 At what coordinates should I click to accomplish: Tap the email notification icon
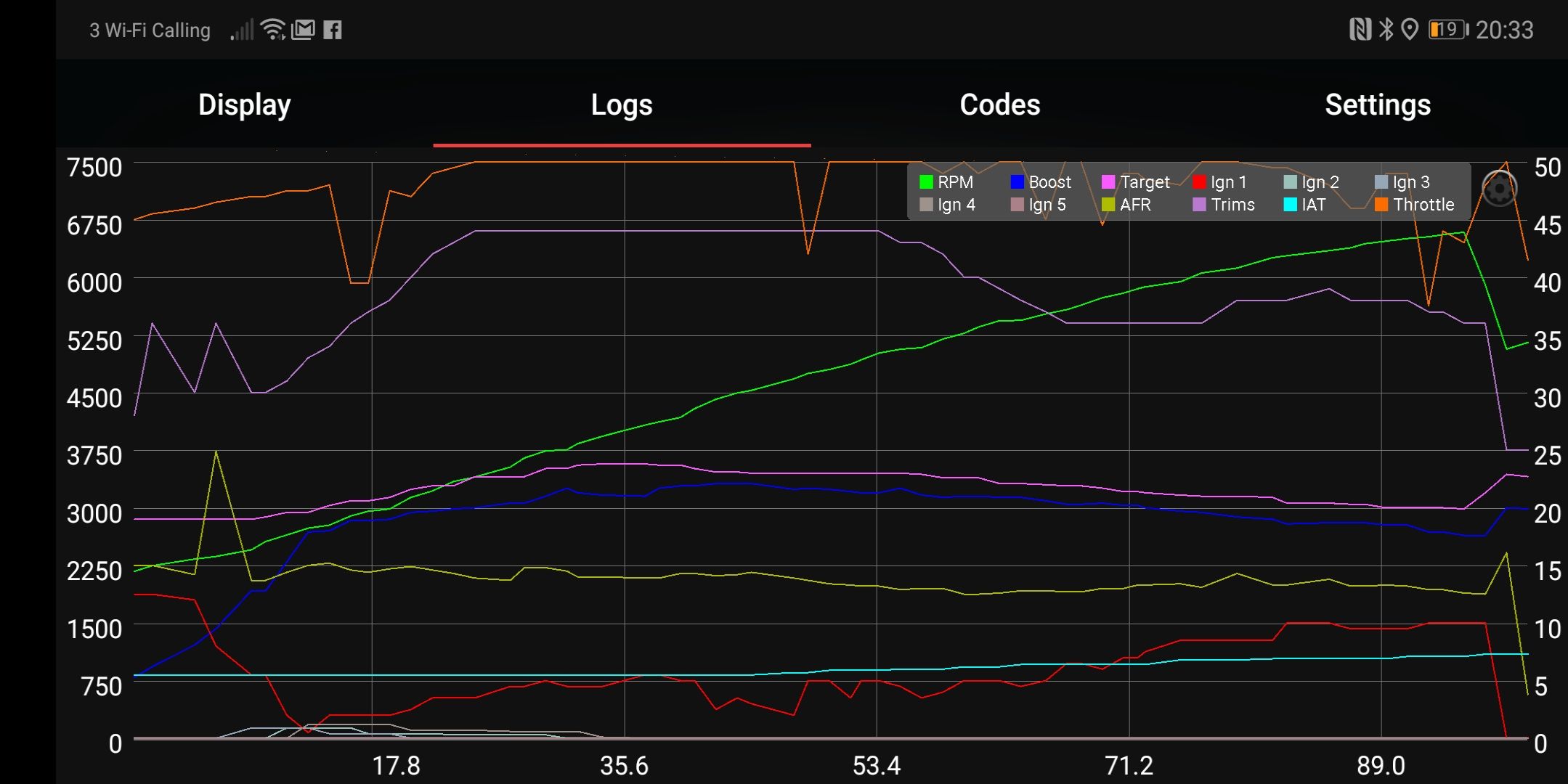[303, 29]
